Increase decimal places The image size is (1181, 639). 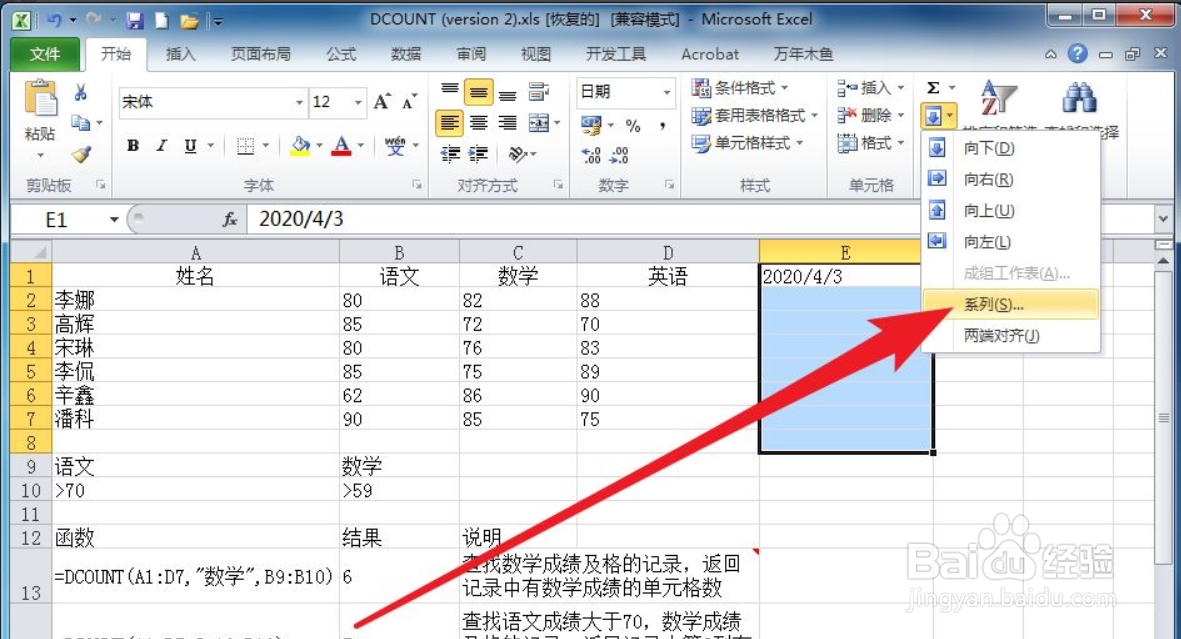tap(591, 155)
